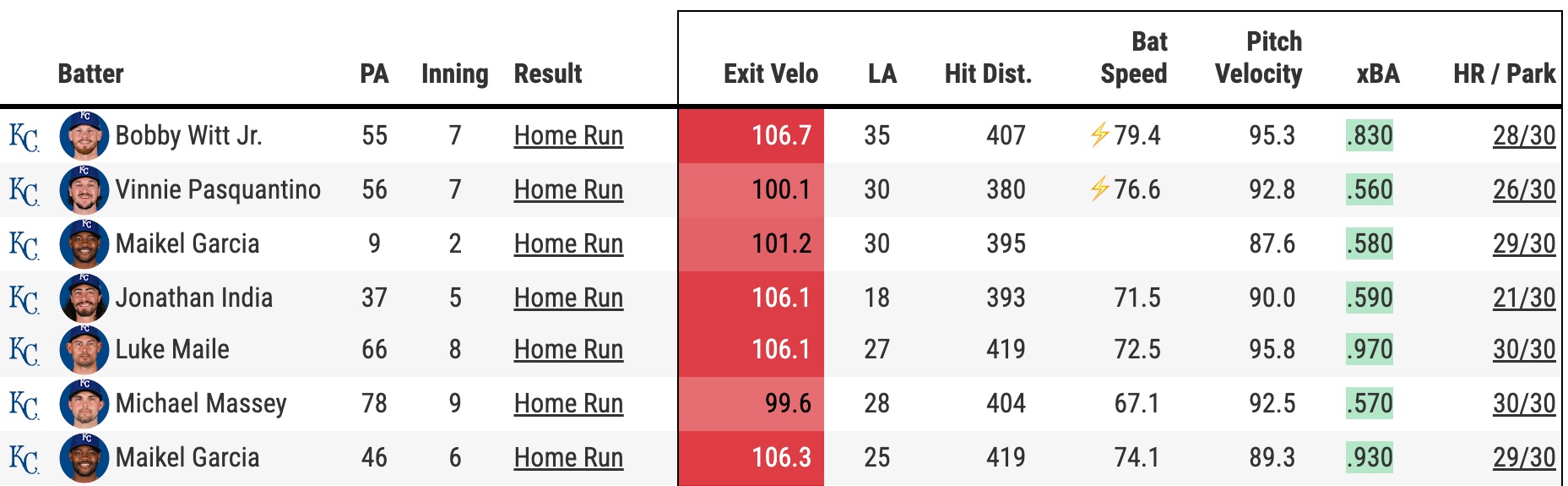Click the Royals logo in Luke Maile's row
This screenshot has height=486, width=1568.
[24, 350]
